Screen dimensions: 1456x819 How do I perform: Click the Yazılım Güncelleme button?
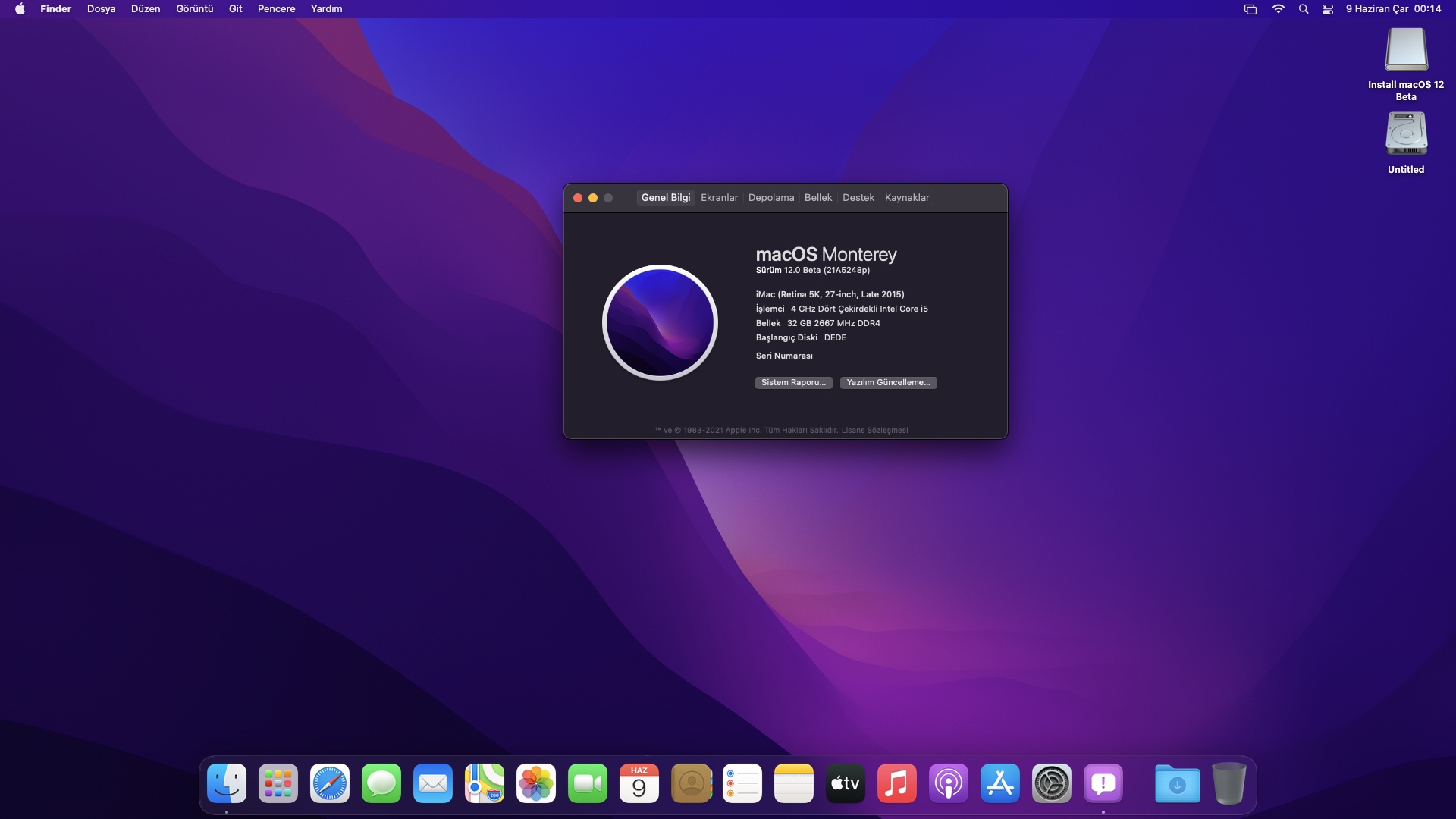point(888,383)
